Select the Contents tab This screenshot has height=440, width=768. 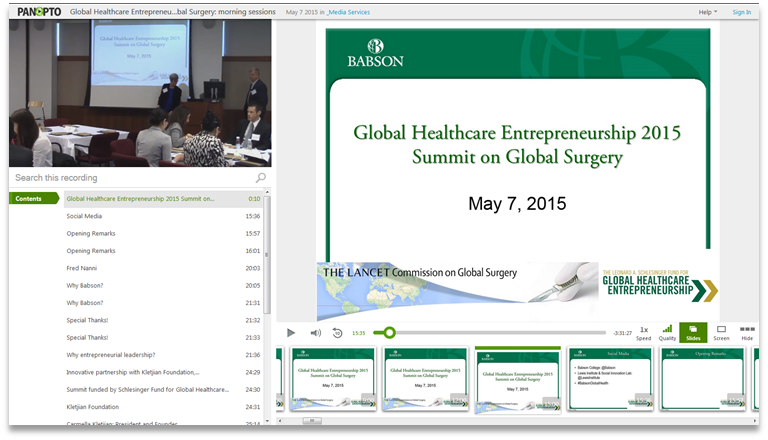point(30,198)
